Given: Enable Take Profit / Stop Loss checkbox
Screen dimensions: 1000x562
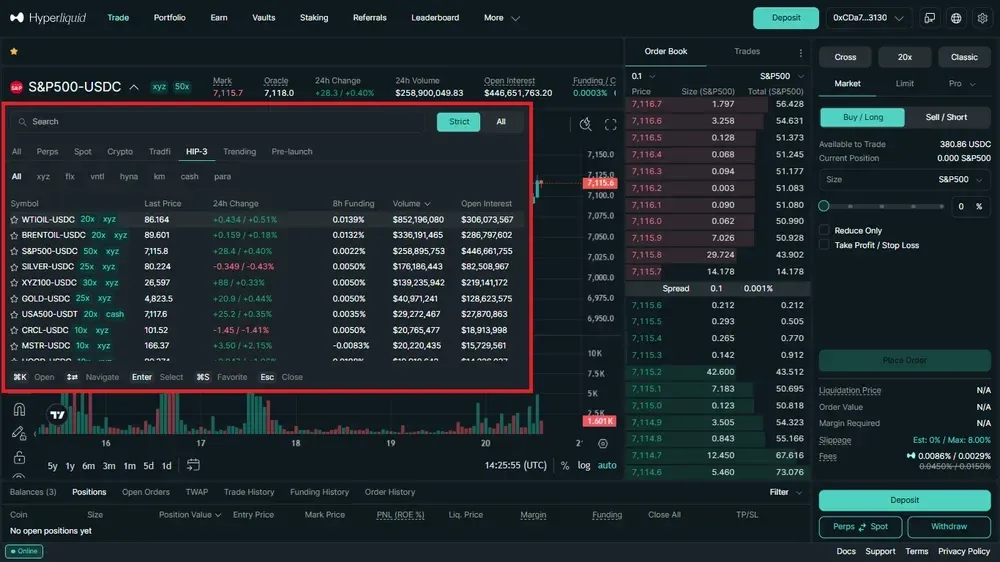Looking at the screenshot, I should click(824, 245).
